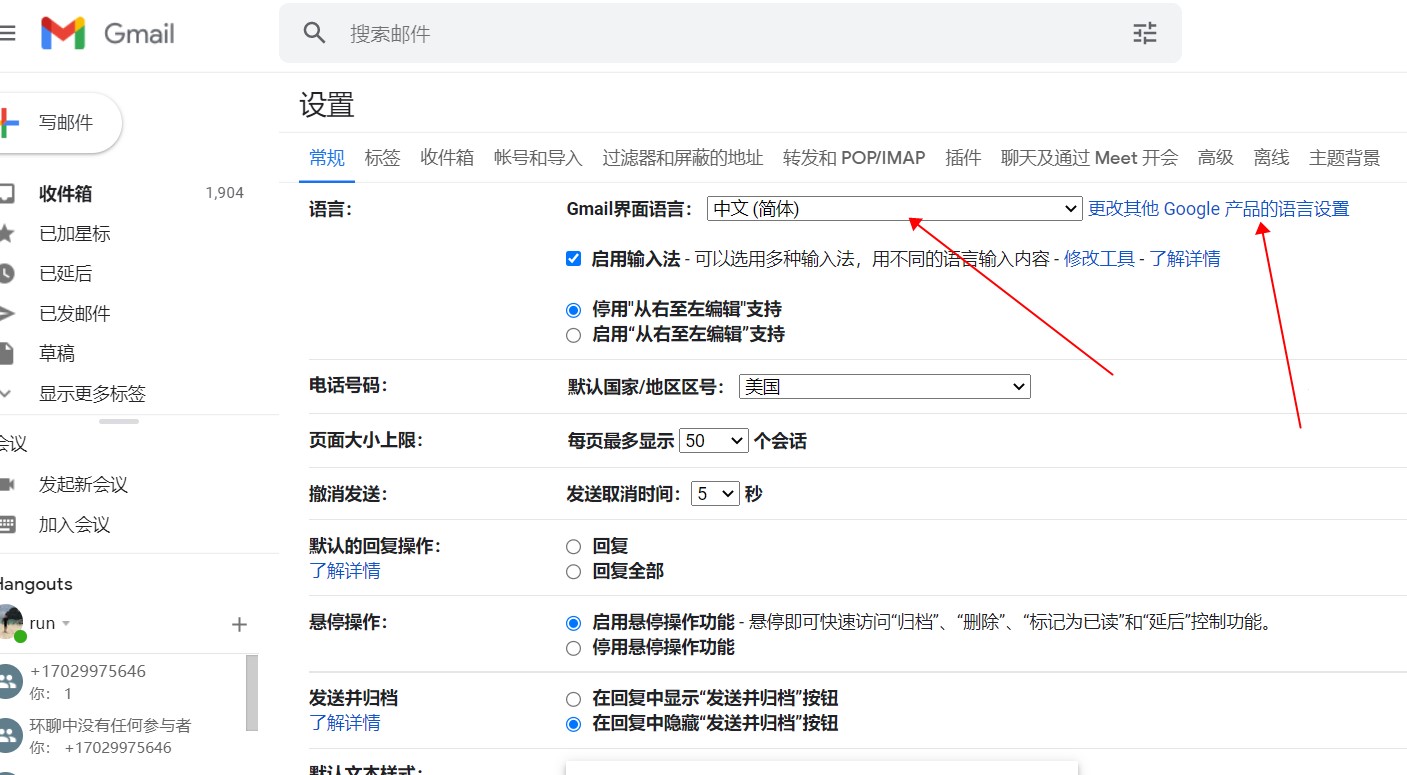Select 停用悬停操作功能 radio button
The width and height of the screenshot is (1407, 775).
coord(573,648)
